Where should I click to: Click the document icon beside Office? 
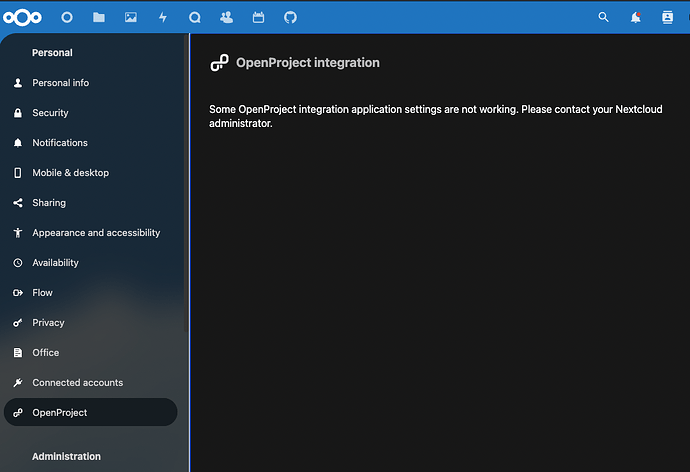(x=18, y=353)
